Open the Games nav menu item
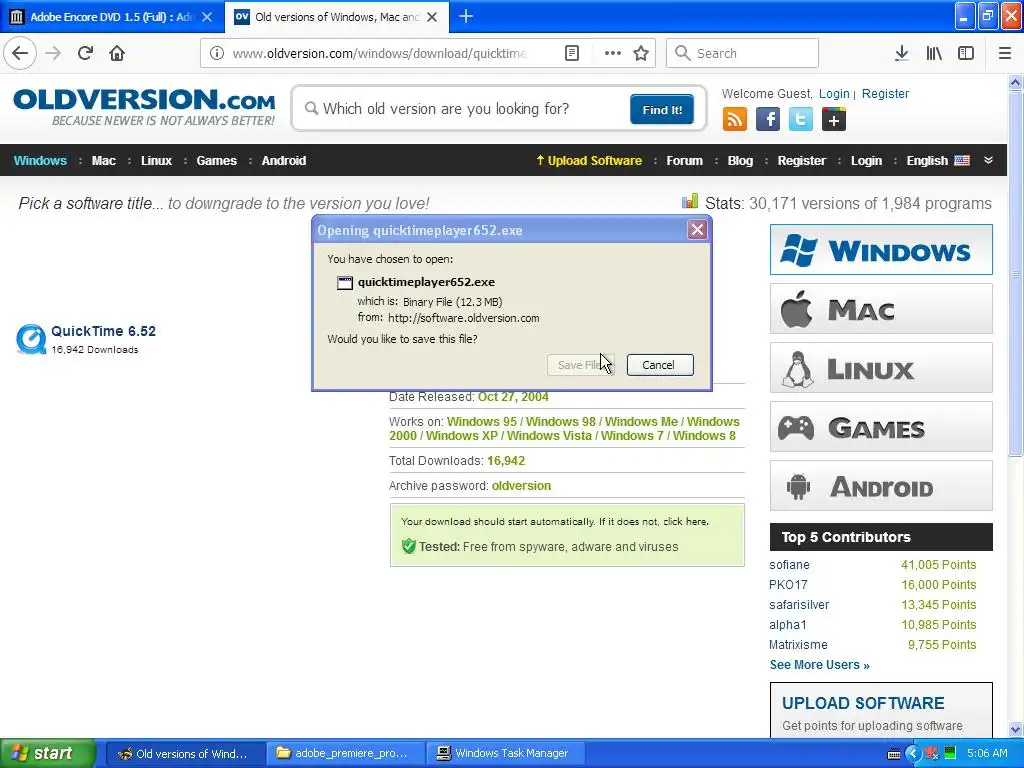 216,161
